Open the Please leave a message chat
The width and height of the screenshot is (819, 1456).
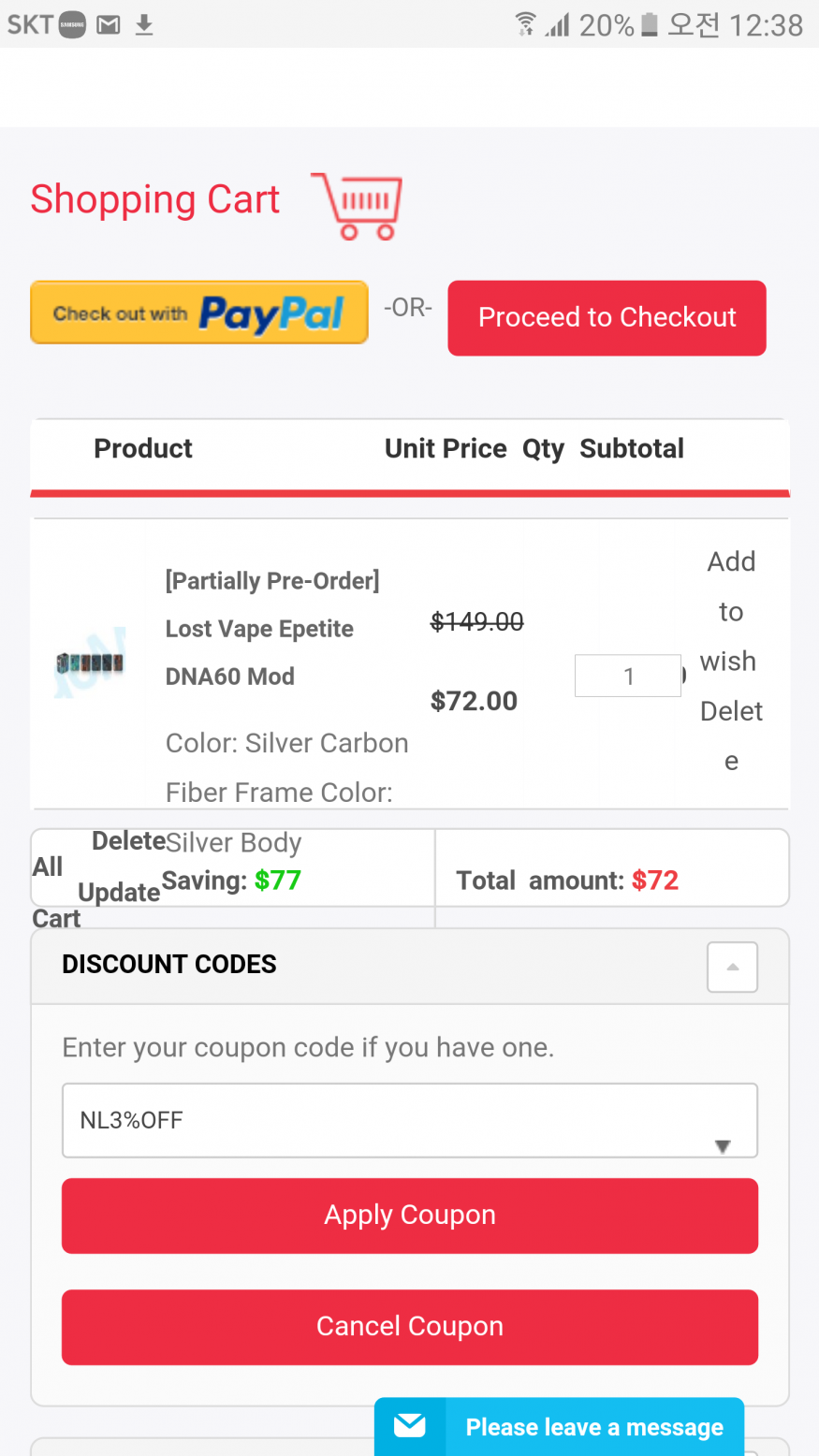593,1427
